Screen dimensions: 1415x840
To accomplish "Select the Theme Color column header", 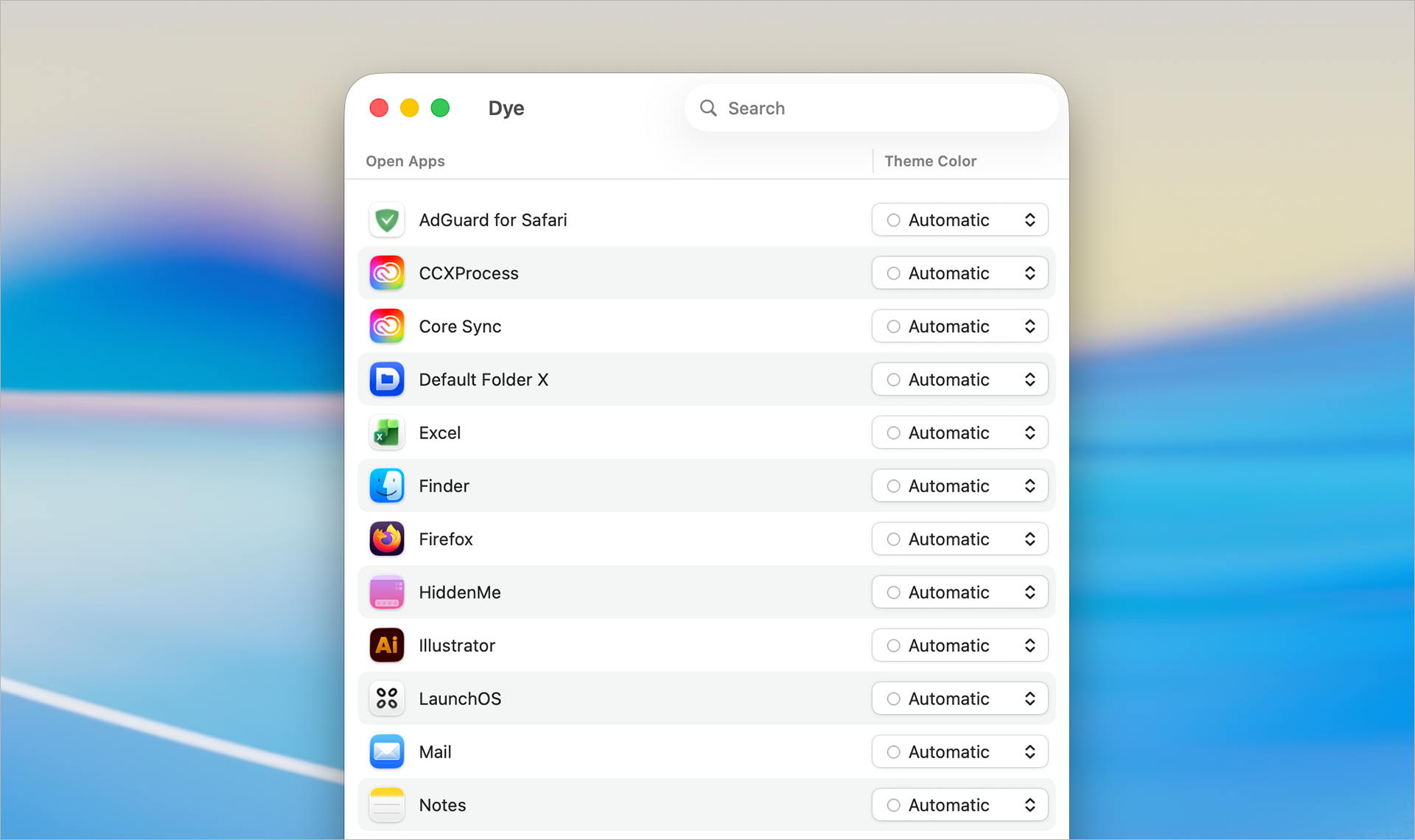I will pyautogui.click(x=930, y=161).
